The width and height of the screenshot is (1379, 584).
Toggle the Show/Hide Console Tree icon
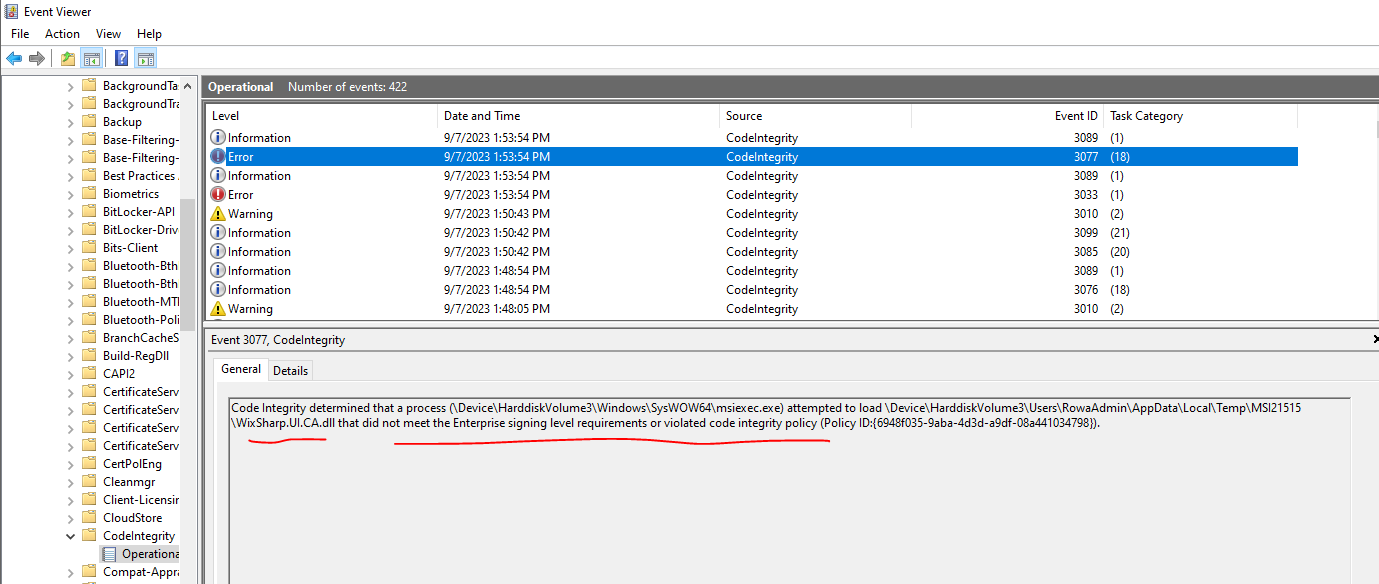pyautogui.click(x=92, y=57)
